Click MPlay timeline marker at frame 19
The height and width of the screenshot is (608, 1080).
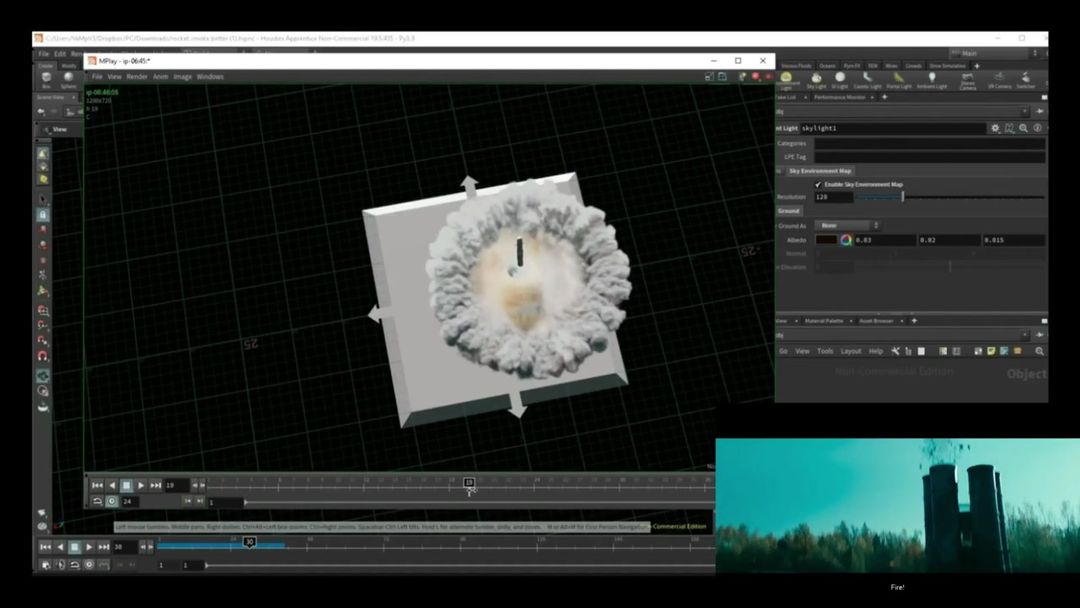[469, 483]
